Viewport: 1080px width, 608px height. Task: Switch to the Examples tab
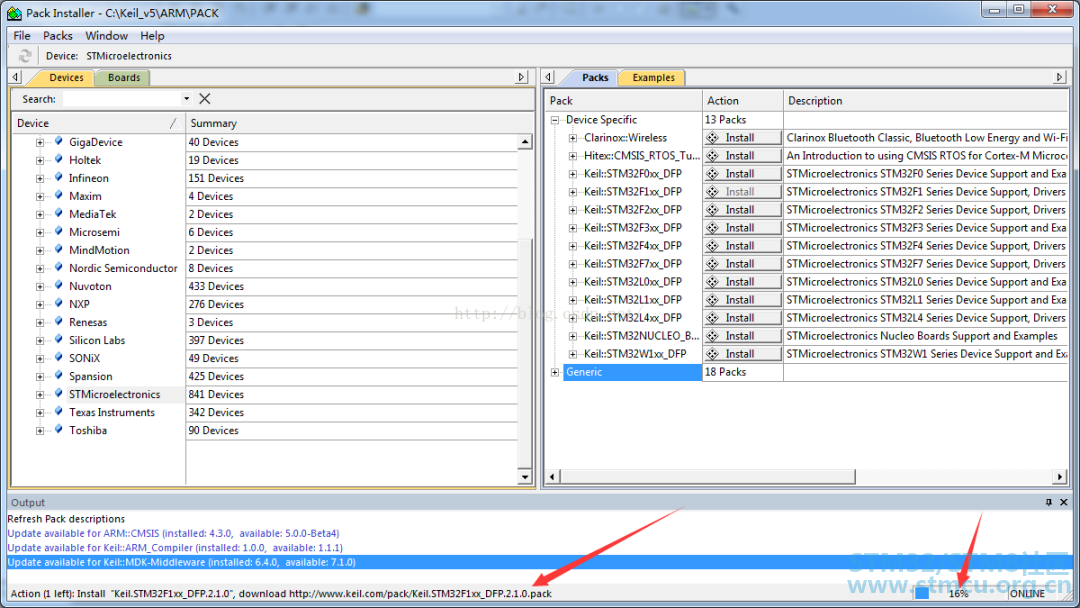pos(654,78)
